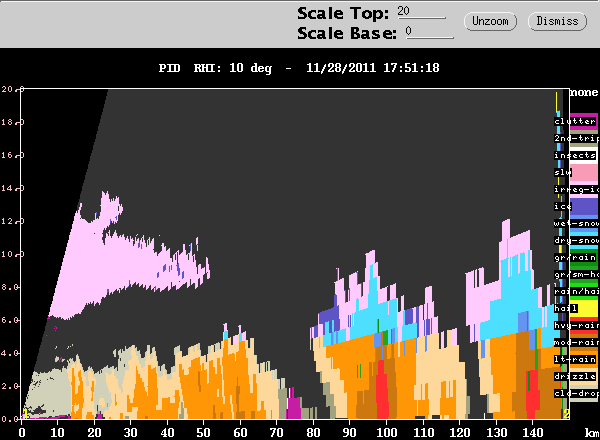Click the 'Scale Top:' label
The image size is (600, 440).
tap(343, 13)
